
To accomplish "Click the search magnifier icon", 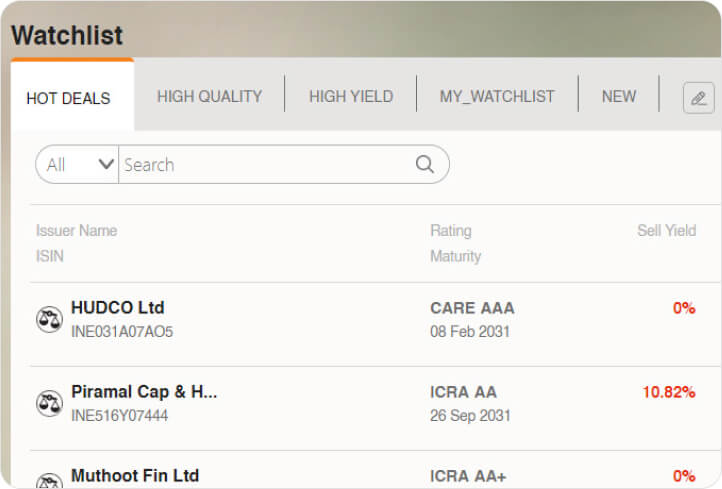I will click(x=425, y=165).
